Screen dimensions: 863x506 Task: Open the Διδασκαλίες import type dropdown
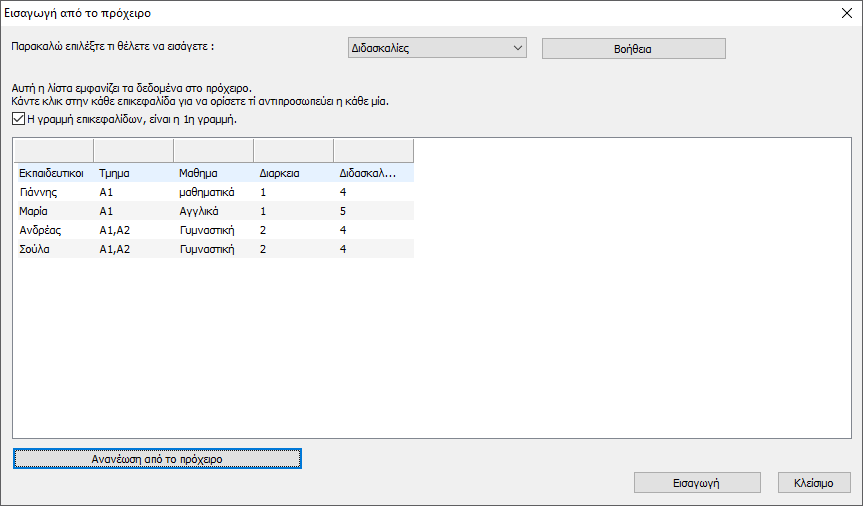click(x=436, y=48)
